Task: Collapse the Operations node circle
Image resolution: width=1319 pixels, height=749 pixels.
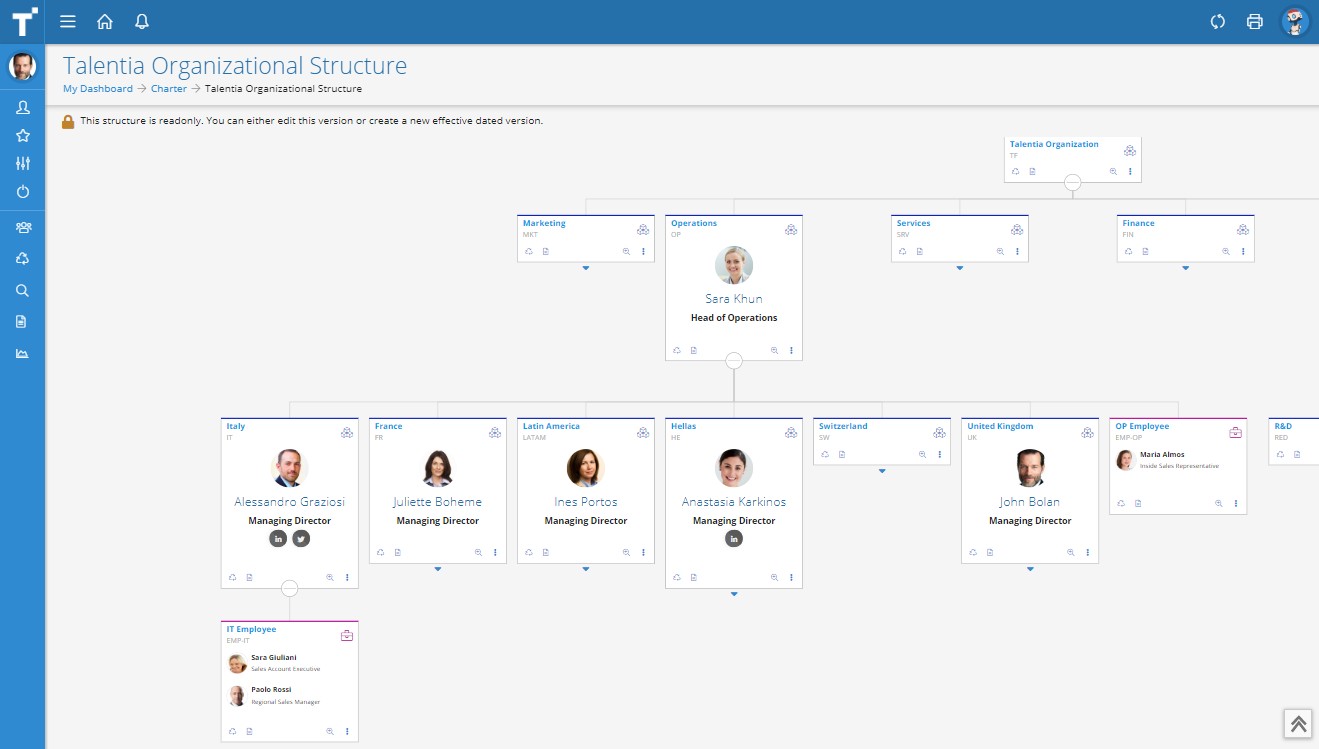Action: click(x=734, y=361)
